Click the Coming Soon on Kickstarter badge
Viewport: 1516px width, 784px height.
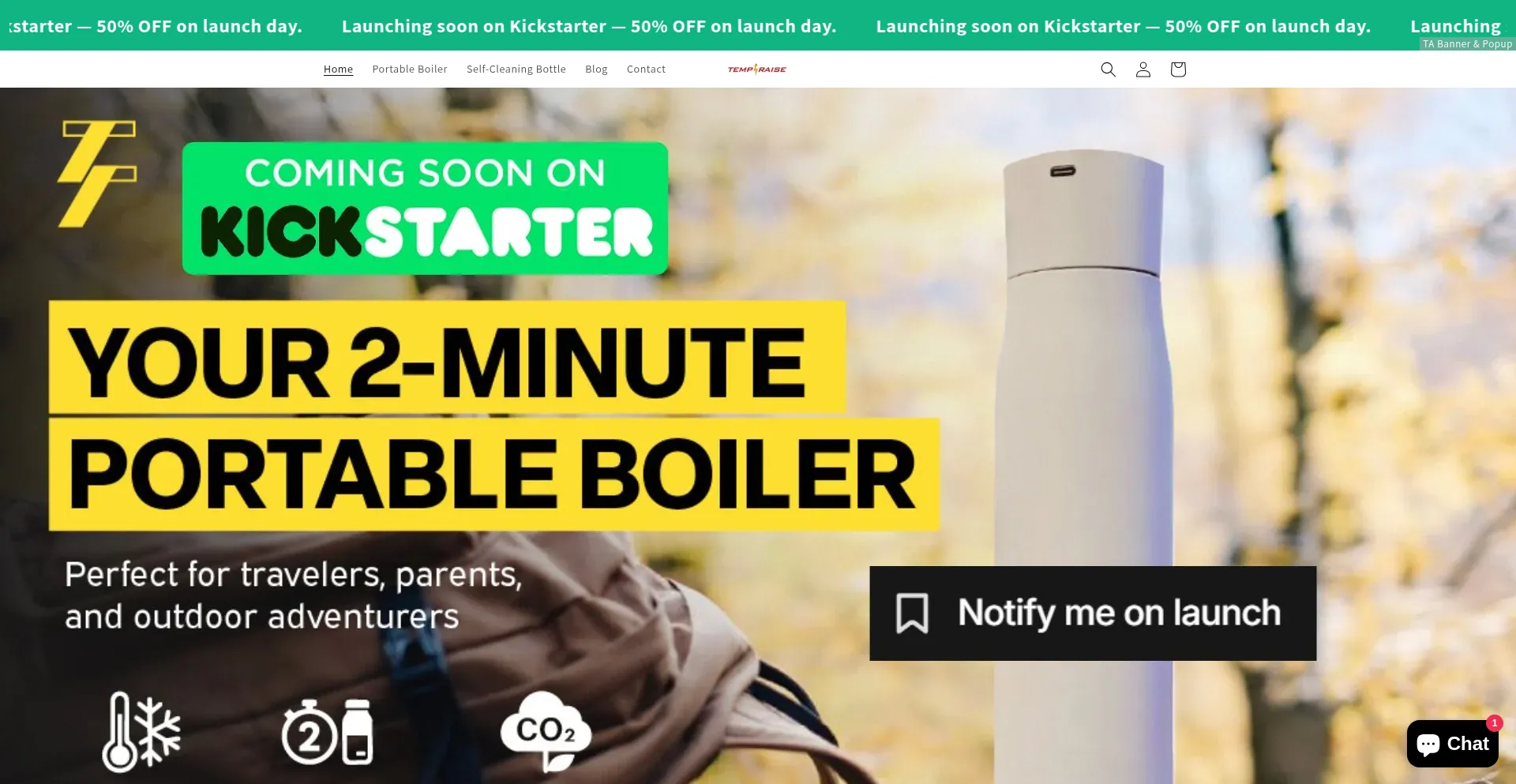(425, 208)
